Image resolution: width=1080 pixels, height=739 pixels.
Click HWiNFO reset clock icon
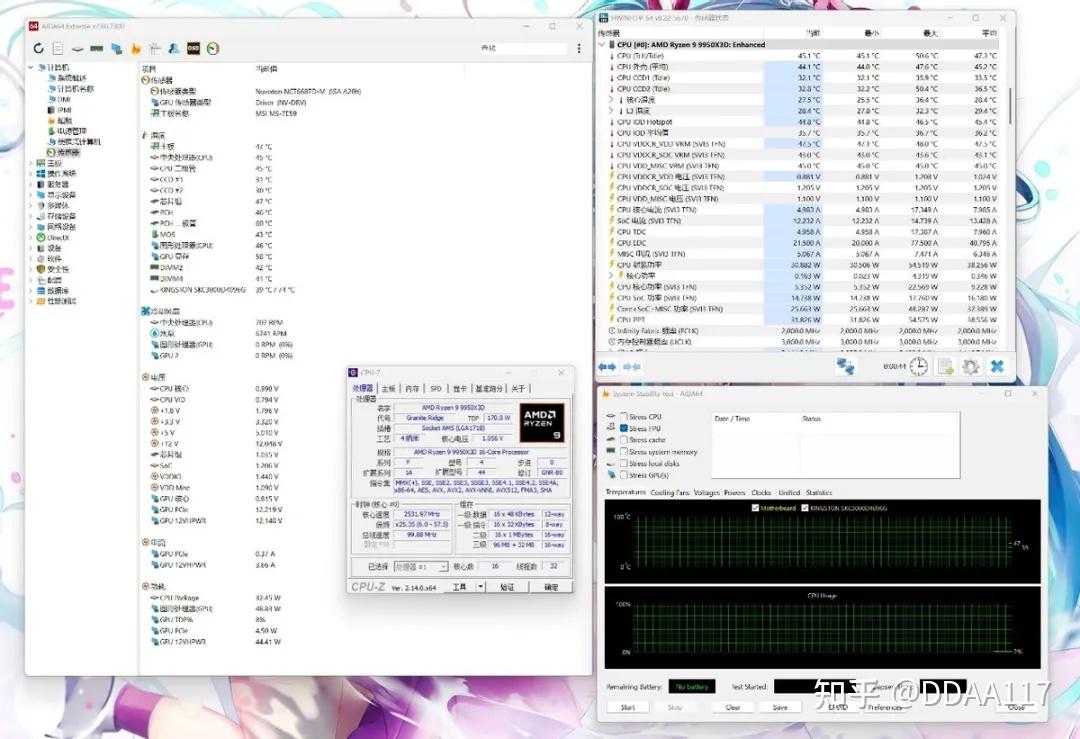pos(919,366)
